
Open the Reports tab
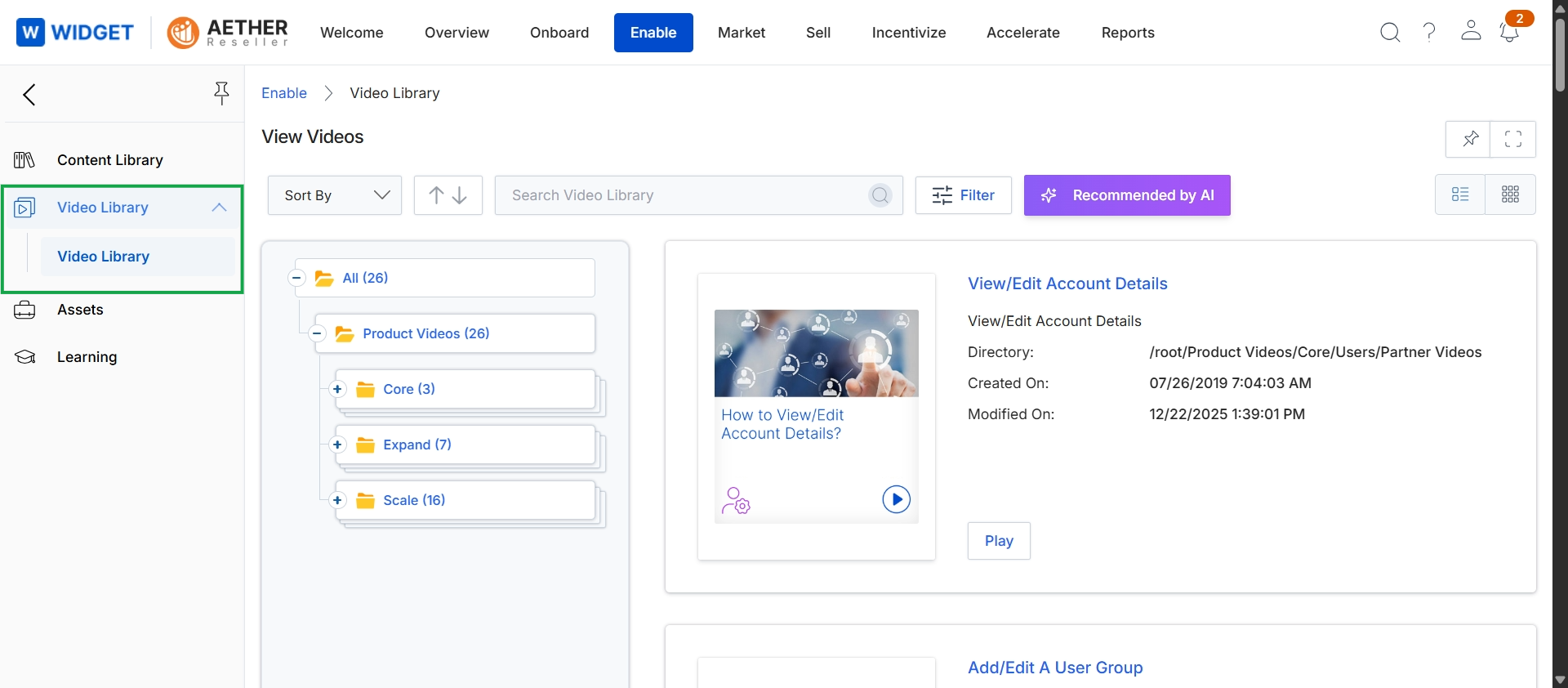(x=1128, y=33)
